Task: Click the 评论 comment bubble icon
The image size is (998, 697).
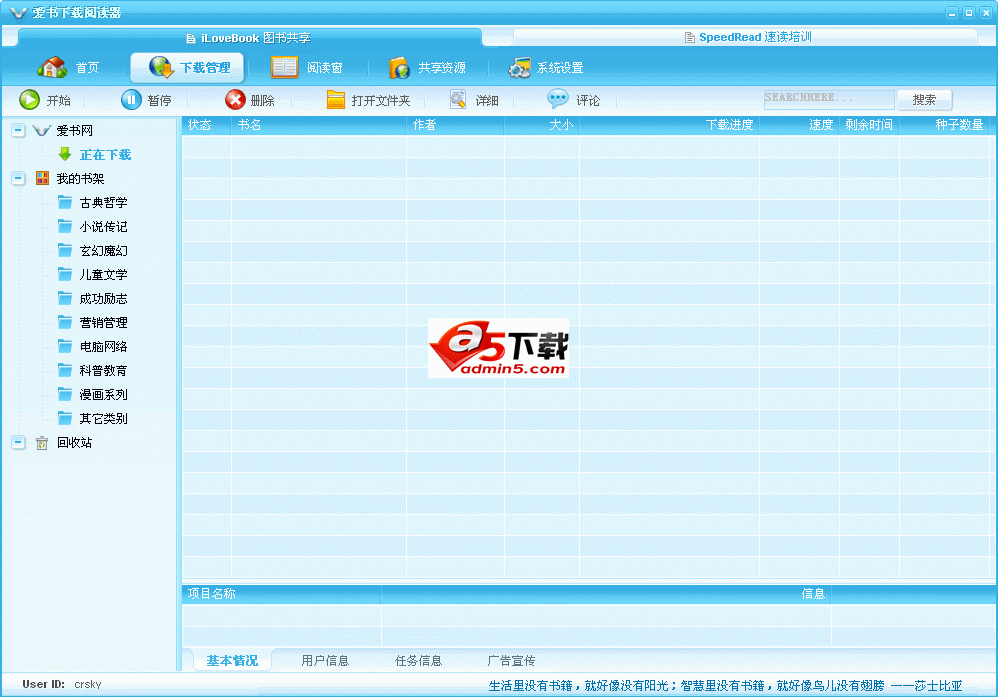Action: coord(558,99)
